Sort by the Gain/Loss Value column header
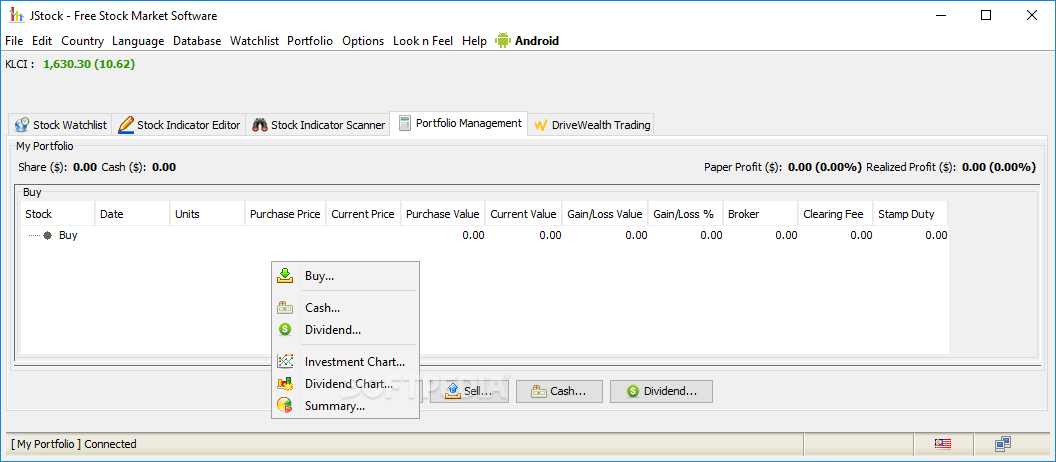 click(605, 214)
